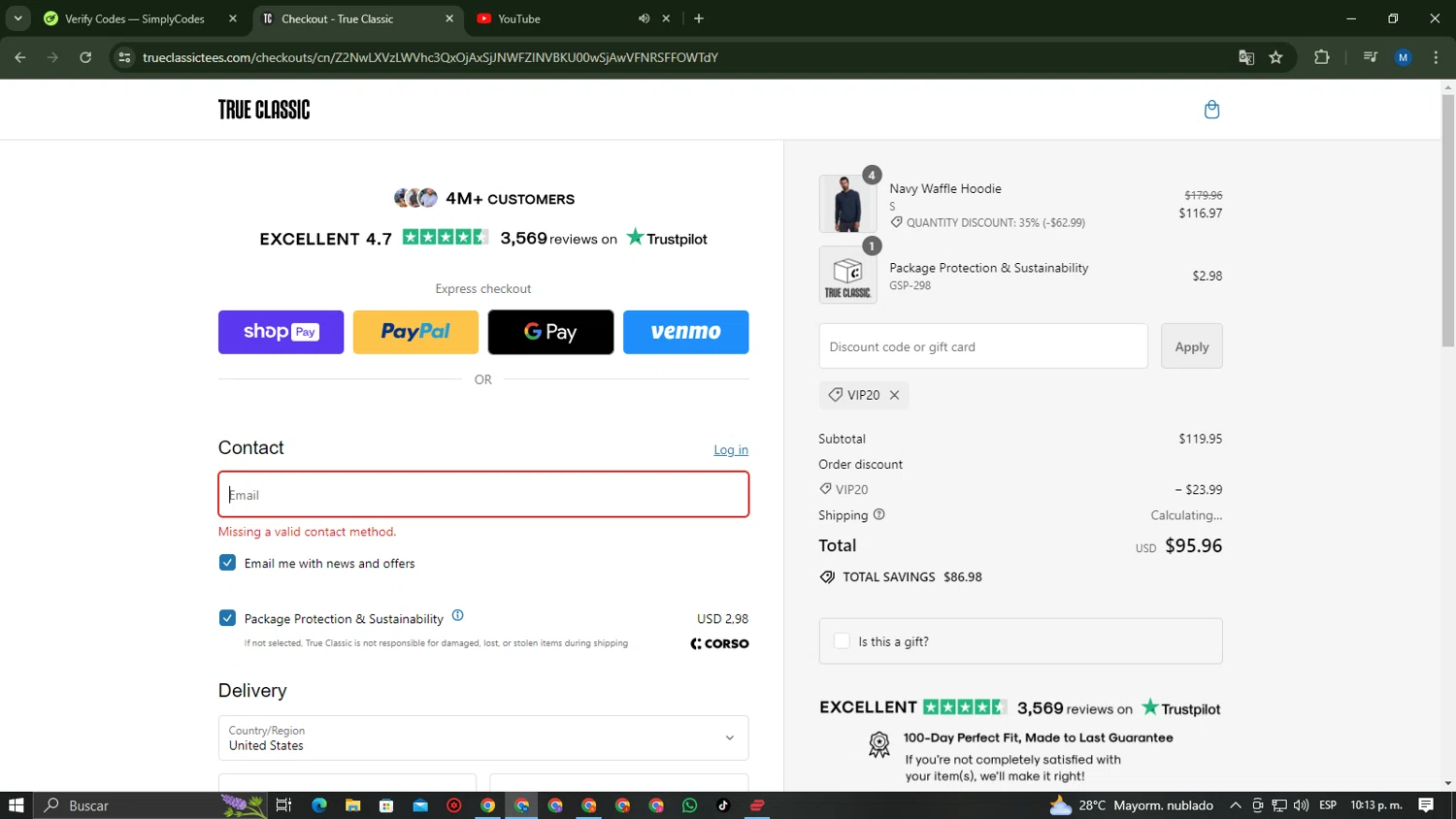1456x819 pixels.
Task: View site information for trueclassictees.com
Action: pos(124,57)
